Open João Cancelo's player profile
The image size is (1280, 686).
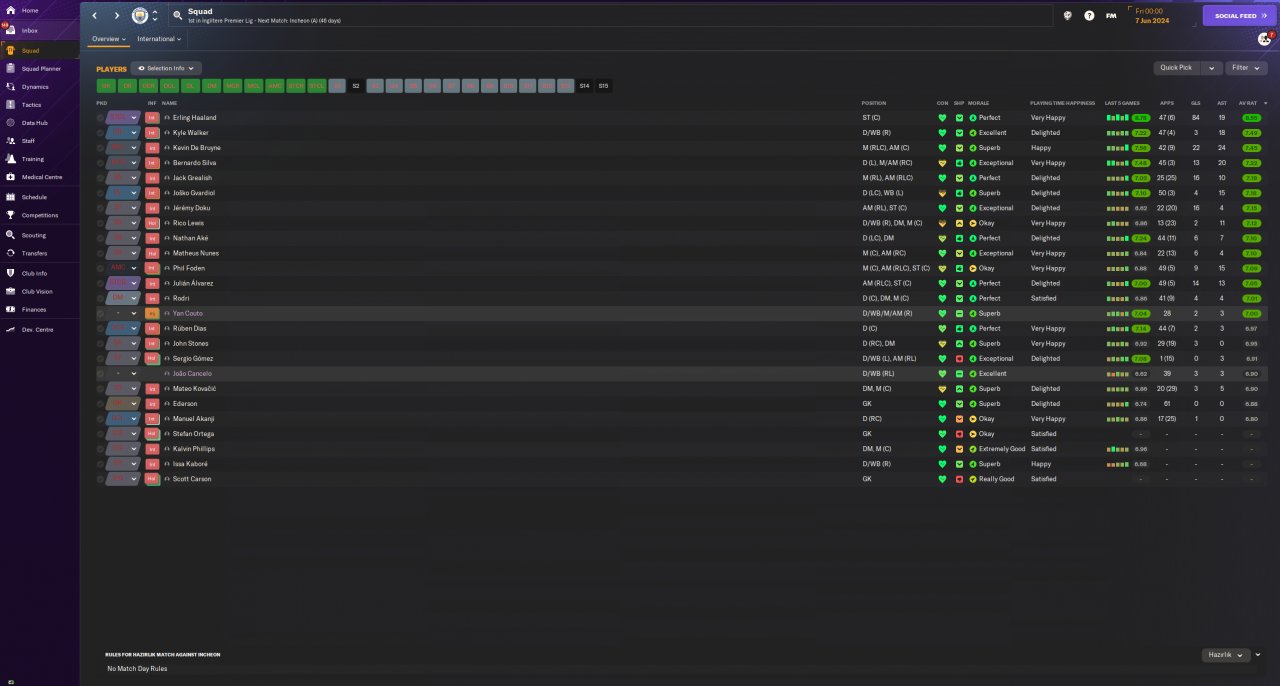coord(192,373)
